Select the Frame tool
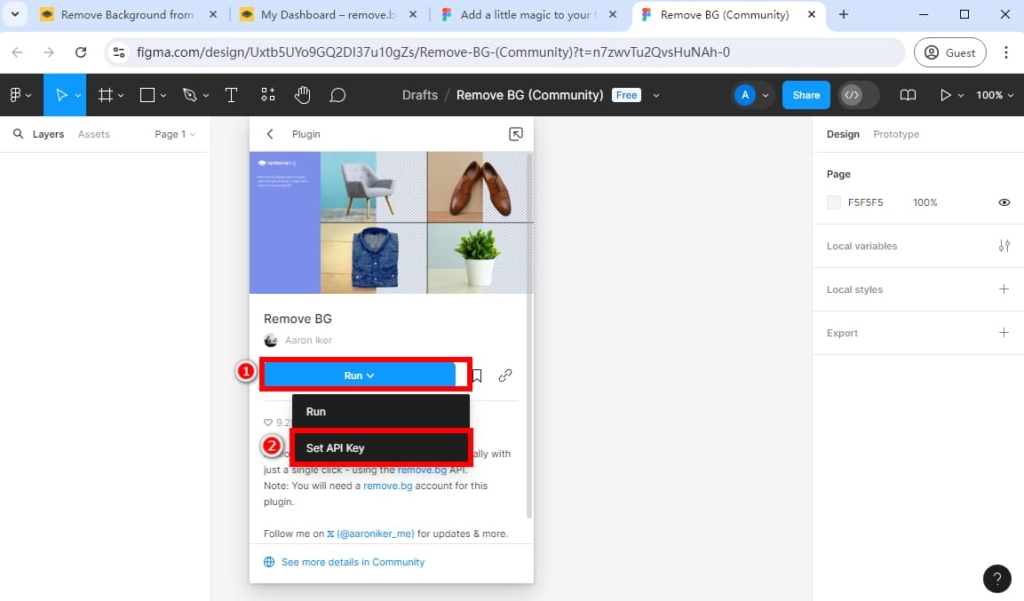The width and height of the screenshot is (1024, 601). (105, 95)
